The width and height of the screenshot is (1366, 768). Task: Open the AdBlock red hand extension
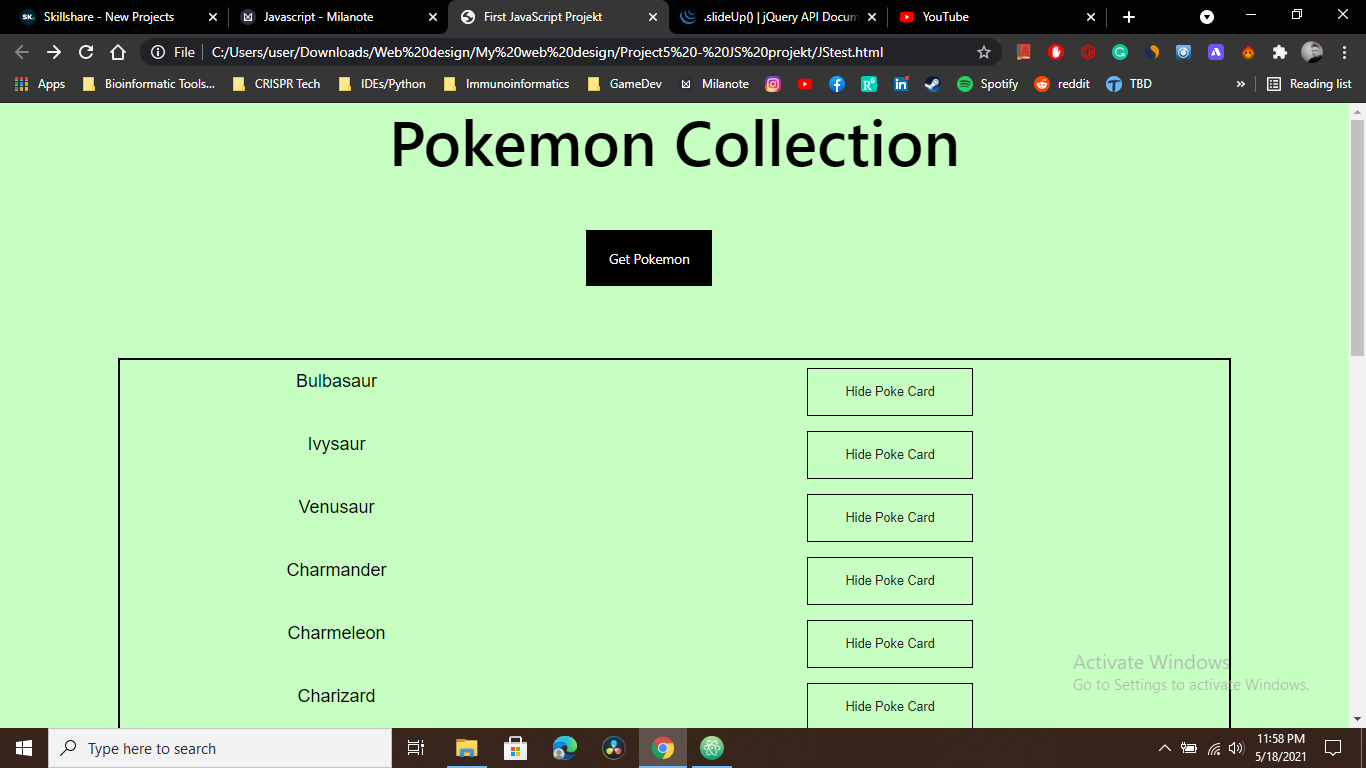(1056, 52)
